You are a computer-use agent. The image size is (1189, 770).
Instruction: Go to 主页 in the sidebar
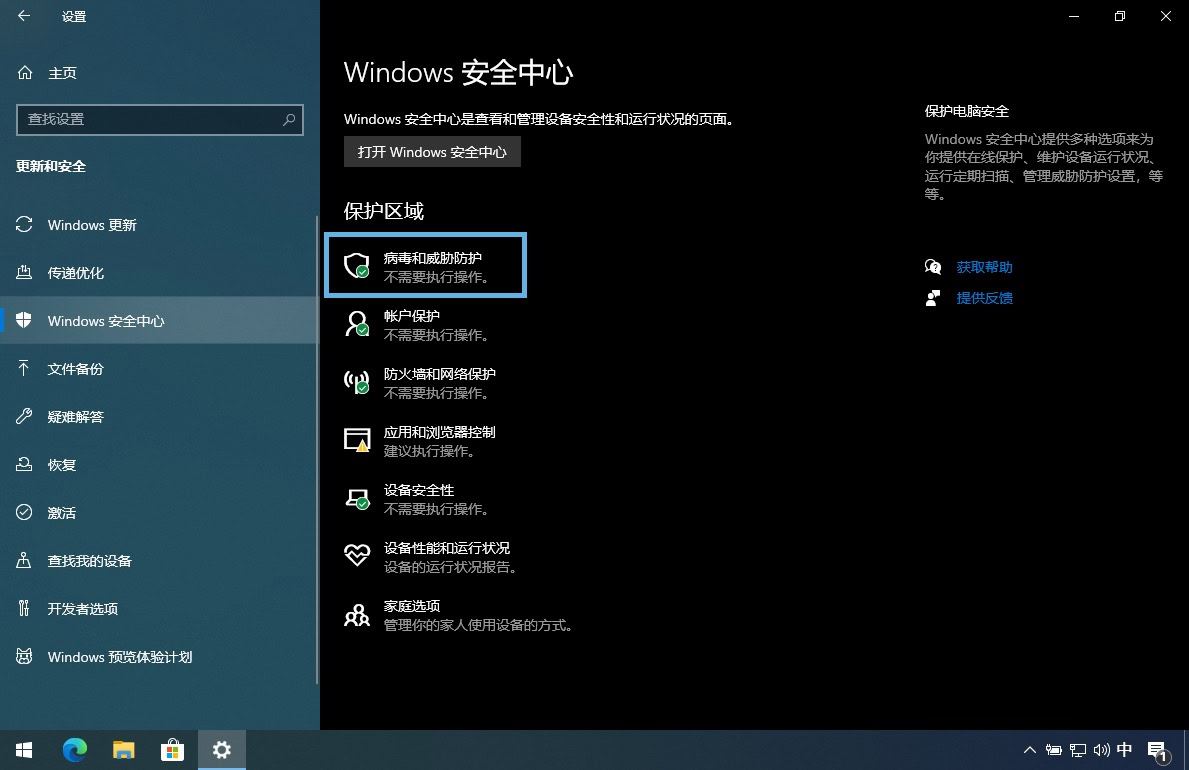(x=160, y=73)
